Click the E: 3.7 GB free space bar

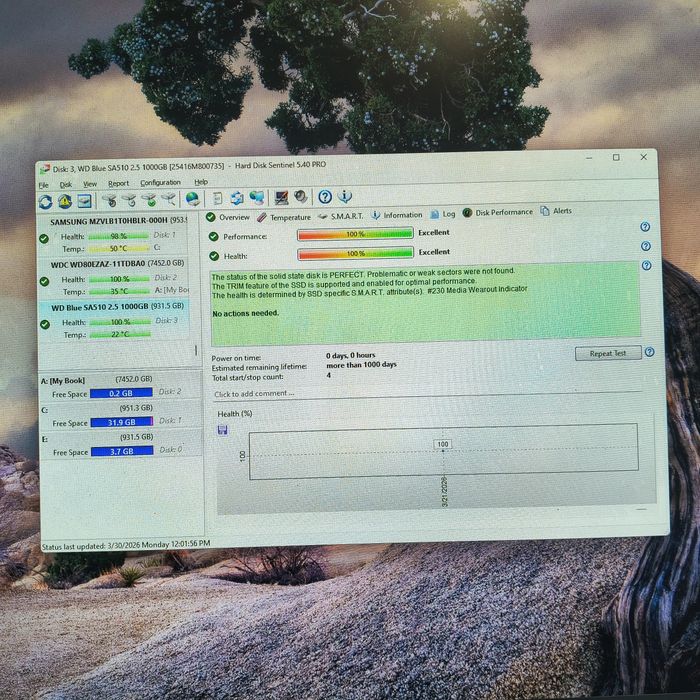click(x=122, y=451)
